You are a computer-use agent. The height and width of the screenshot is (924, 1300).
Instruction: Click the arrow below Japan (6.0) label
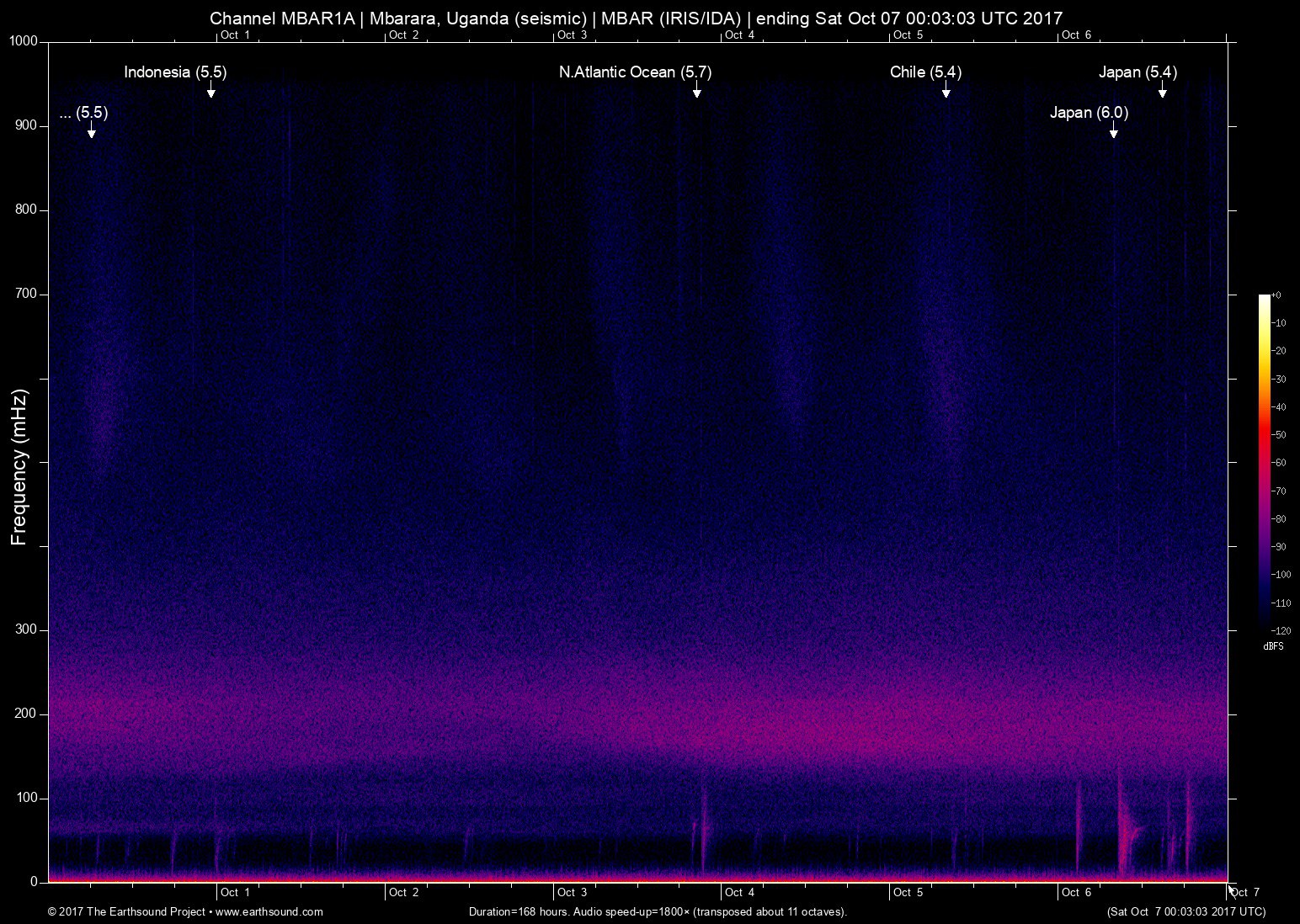click(1113, 133)
